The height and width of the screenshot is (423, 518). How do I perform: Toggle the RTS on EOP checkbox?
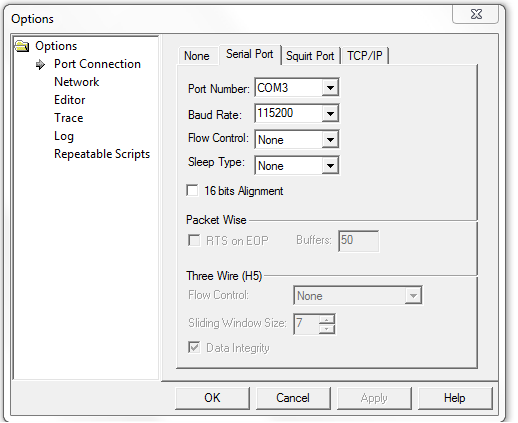pos(194,240)
